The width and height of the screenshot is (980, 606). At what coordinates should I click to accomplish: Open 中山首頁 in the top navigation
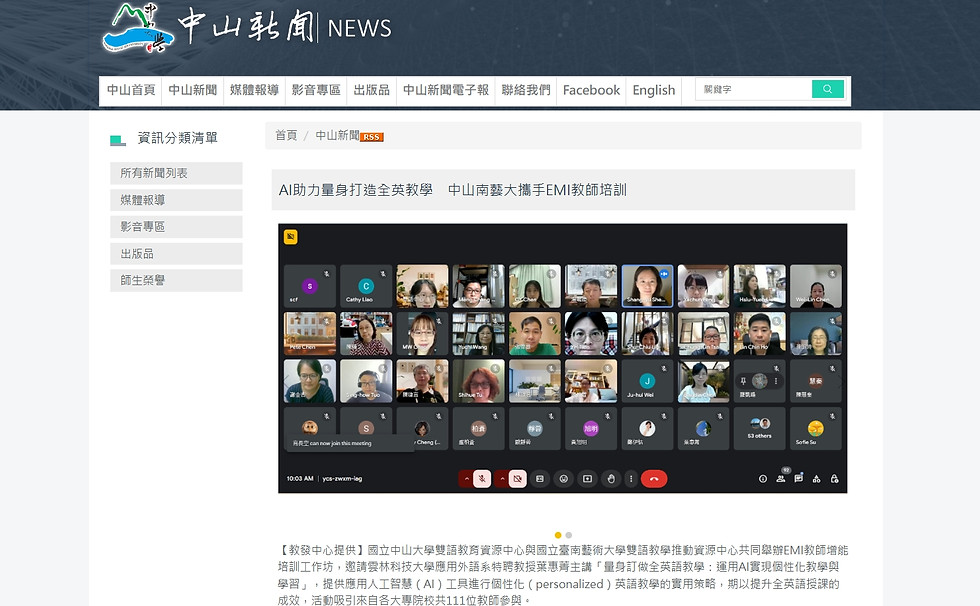pyautogui.click(x=131, y=90)
